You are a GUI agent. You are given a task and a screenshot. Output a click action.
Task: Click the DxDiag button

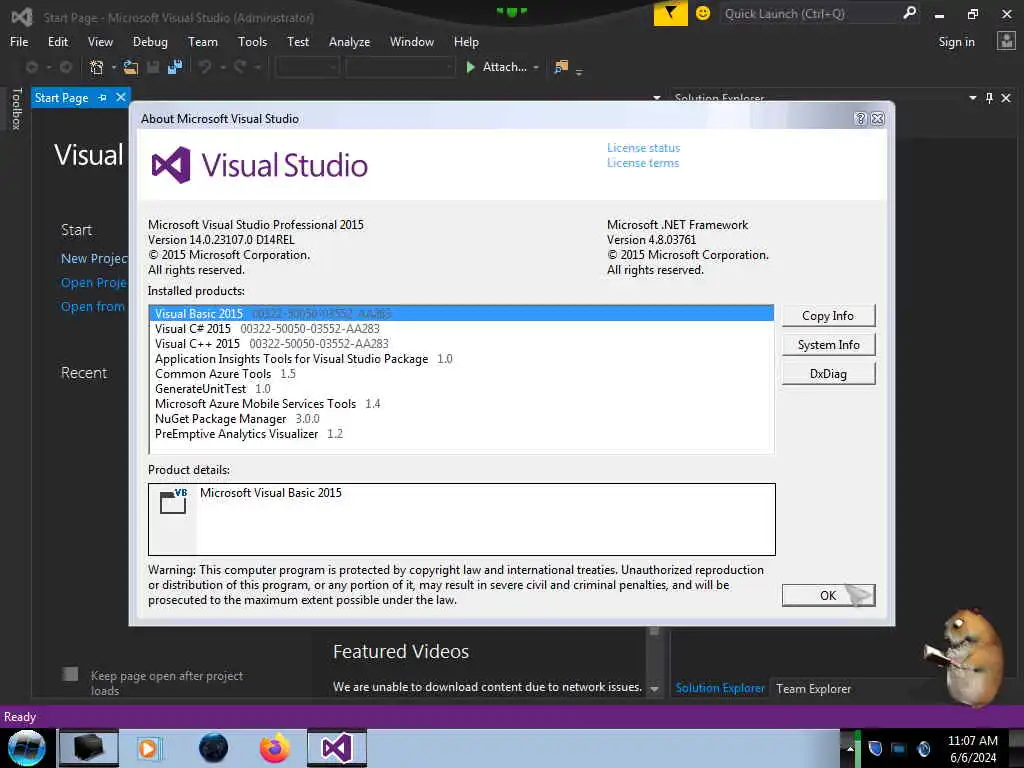click(828, 374)
